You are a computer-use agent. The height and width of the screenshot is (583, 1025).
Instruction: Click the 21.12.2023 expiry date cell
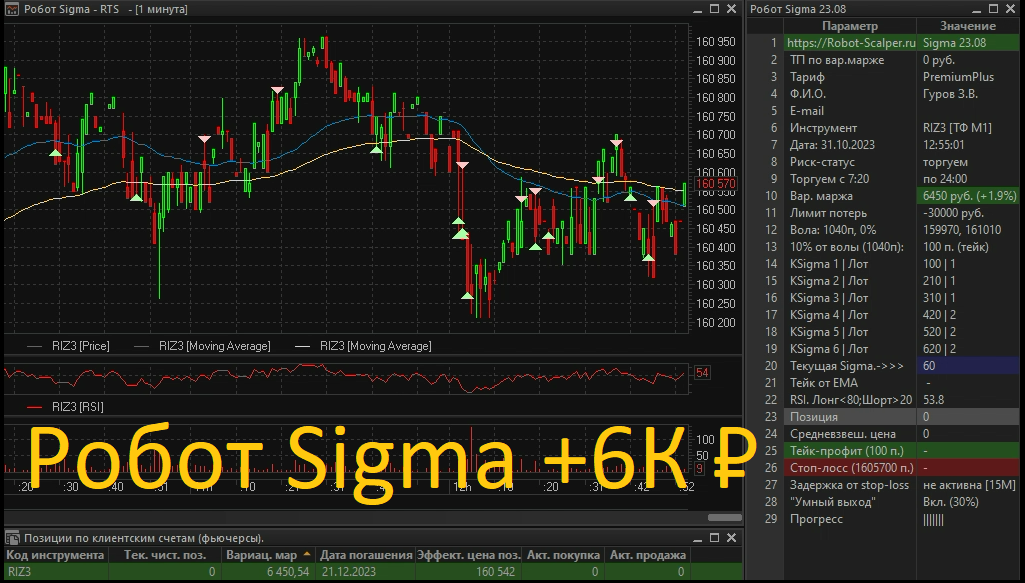point(366,572)
